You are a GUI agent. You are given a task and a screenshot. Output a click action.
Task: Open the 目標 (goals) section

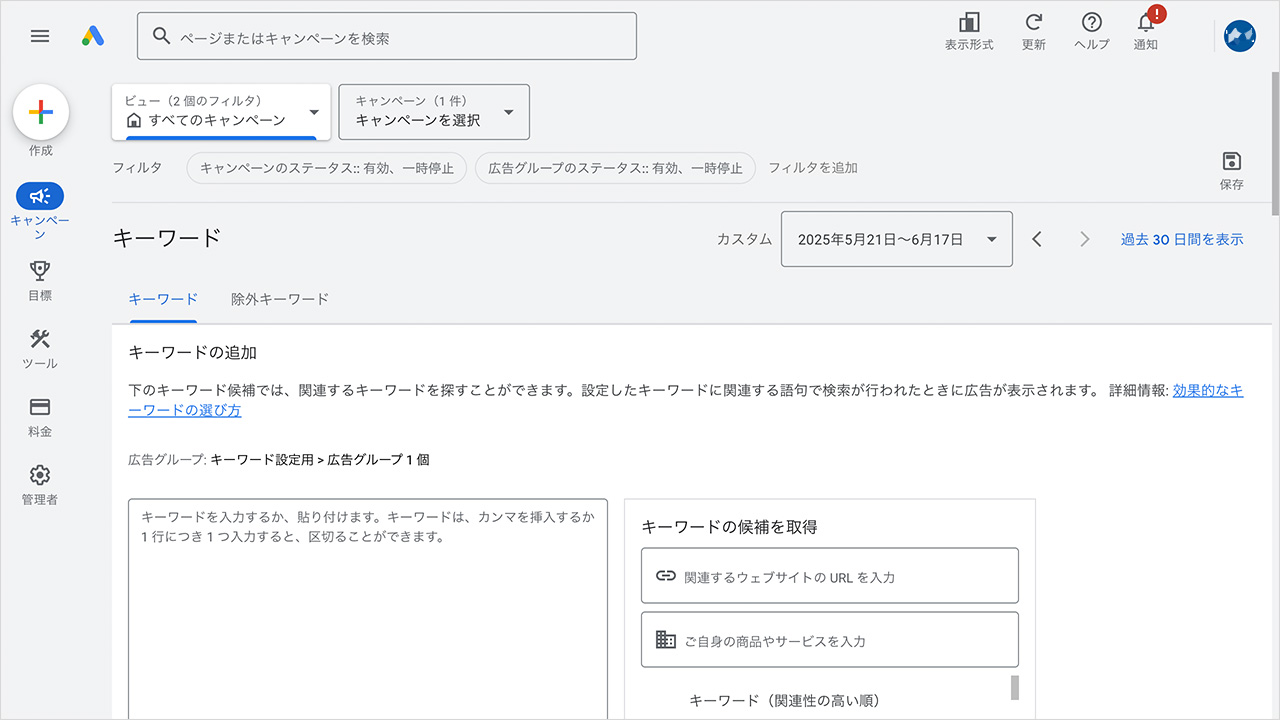[40, 271]
